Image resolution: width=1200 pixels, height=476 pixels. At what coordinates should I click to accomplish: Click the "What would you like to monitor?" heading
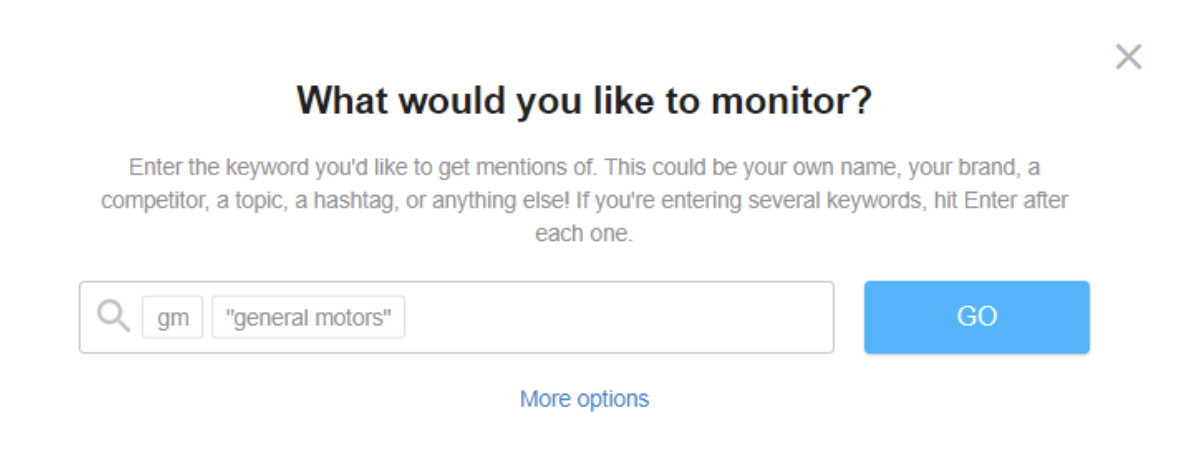584,101
